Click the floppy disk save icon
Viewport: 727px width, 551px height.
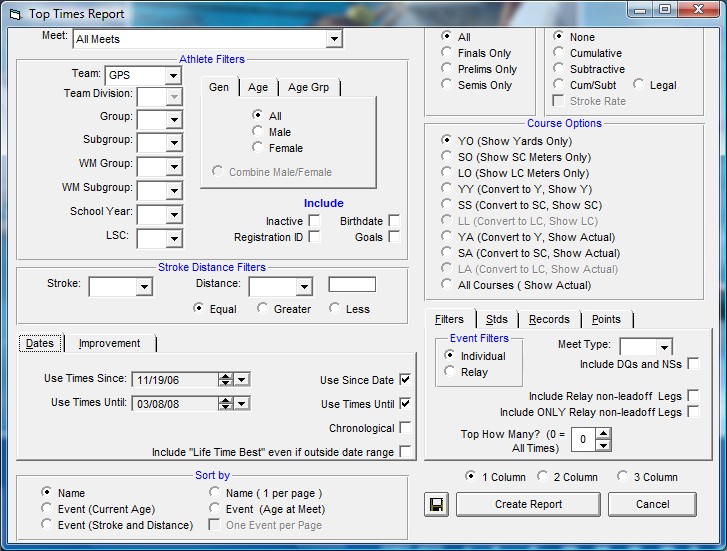point(435,505)
